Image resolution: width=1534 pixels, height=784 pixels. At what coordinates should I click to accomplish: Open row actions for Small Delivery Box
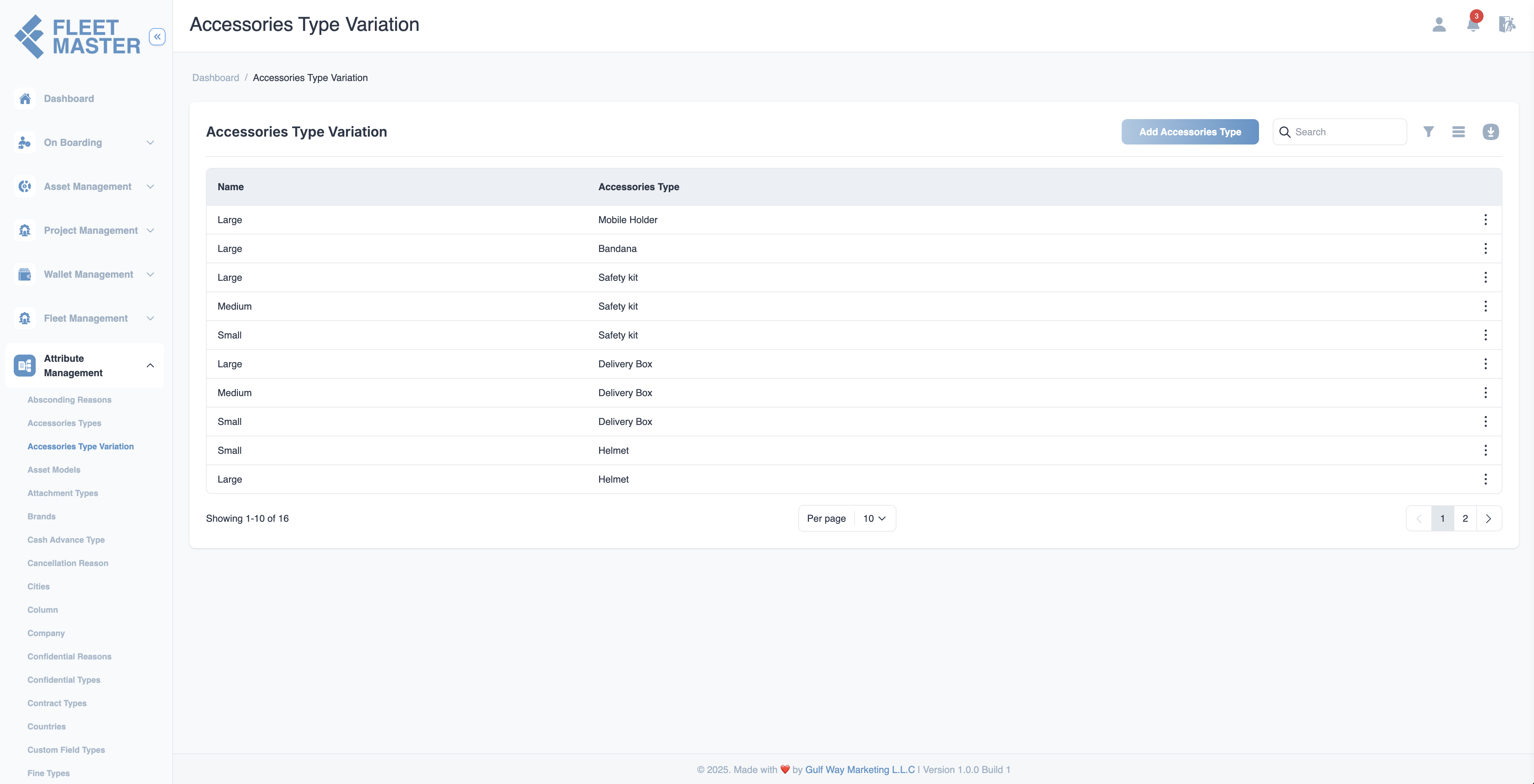[1485, 422]
